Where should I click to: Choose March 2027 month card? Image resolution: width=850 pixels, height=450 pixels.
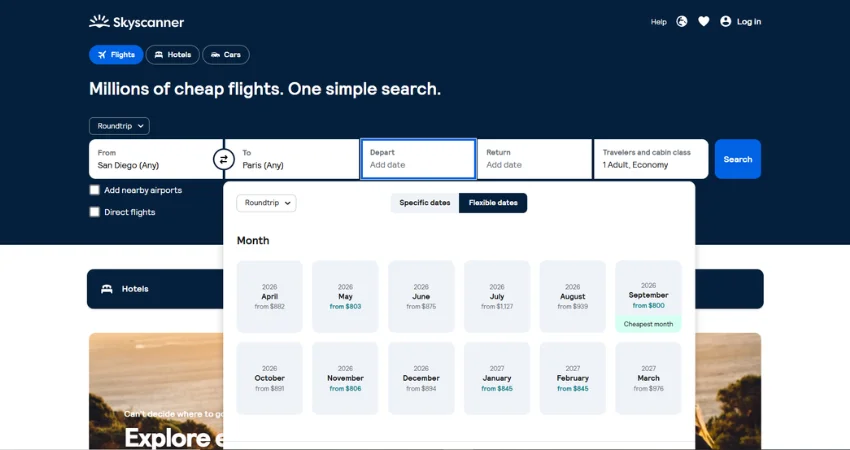pos(648,378)
